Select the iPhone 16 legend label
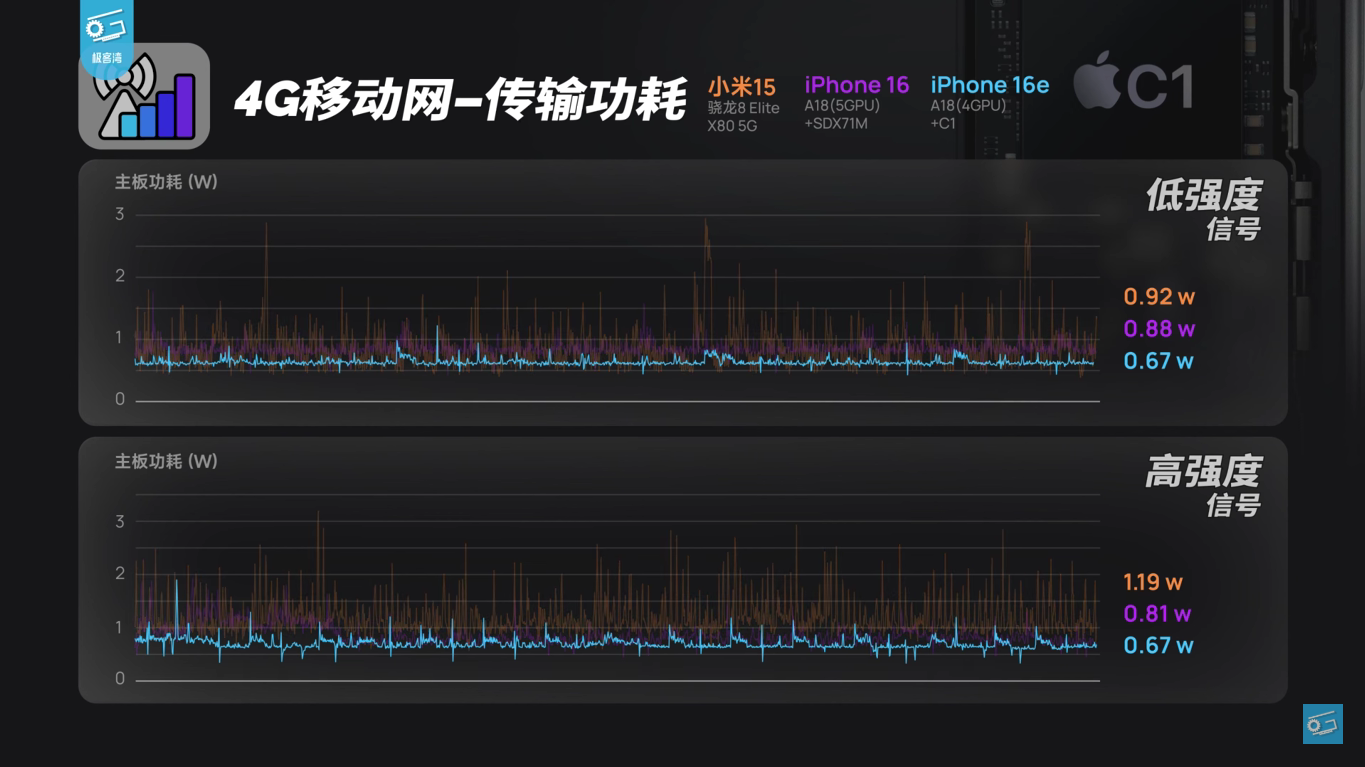Viewport: 1365px width, 767px height. click(857, 85)
